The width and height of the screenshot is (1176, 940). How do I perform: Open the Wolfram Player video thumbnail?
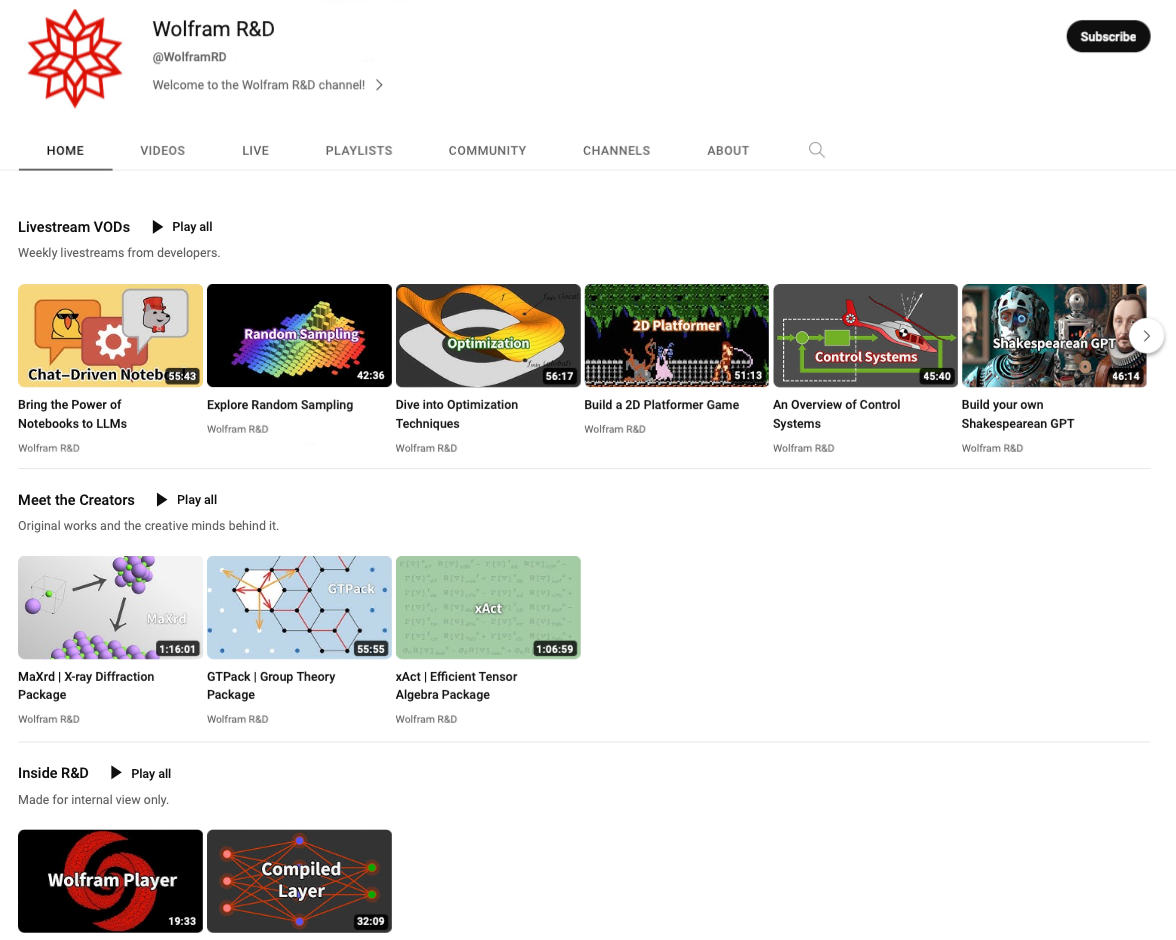[x=110, y=881]
